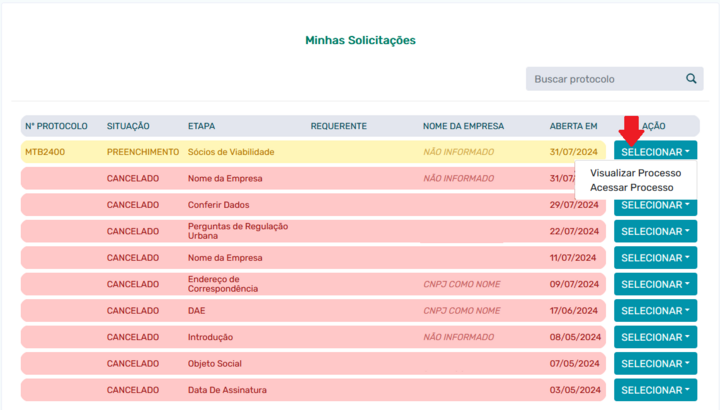The image size is (720, 410).
Task: Choose Visualizar Processo from the dropdown menu
Action: pos(636,173)
